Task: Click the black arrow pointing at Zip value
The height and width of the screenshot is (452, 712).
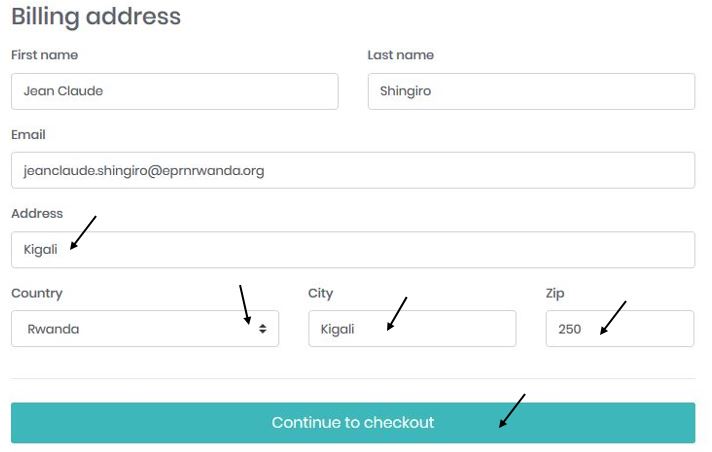Action: pyautogui.click(x=612, y=319)
